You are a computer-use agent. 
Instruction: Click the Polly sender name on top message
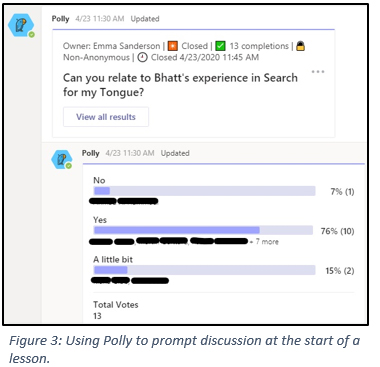coord(60,19)
